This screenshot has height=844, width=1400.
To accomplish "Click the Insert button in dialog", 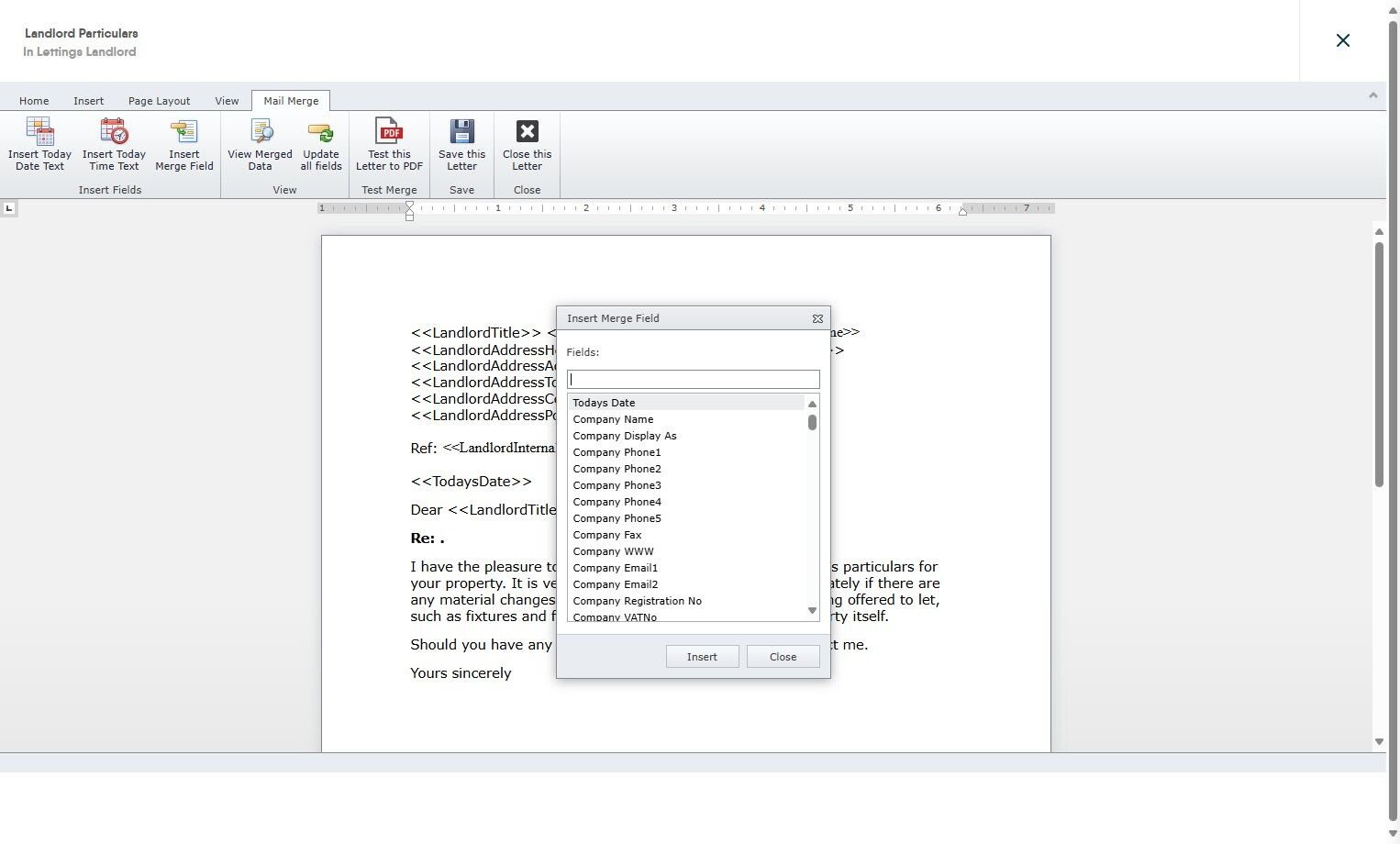I will (702, 657).
